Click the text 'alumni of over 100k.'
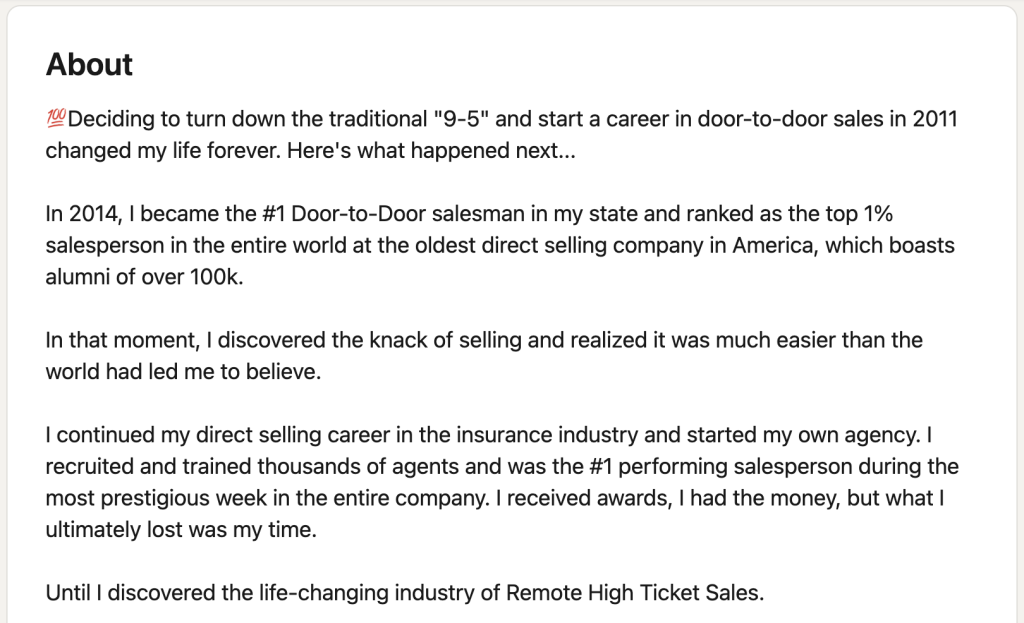The height and width of the screenshot is (623, 1024). 144,278
